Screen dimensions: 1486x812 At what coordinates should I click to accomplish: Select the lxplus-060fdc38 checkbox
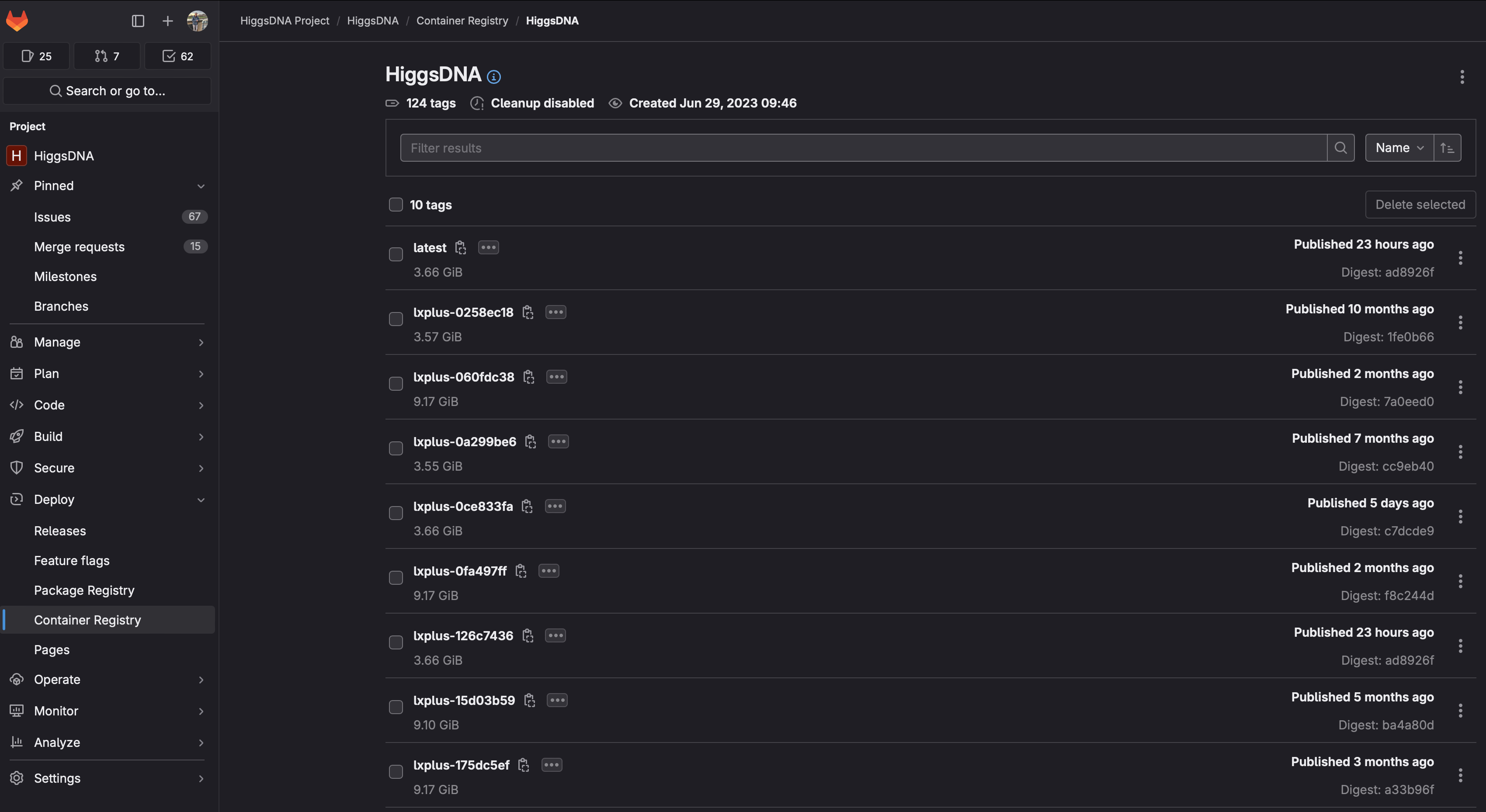[x=396, y=384]
